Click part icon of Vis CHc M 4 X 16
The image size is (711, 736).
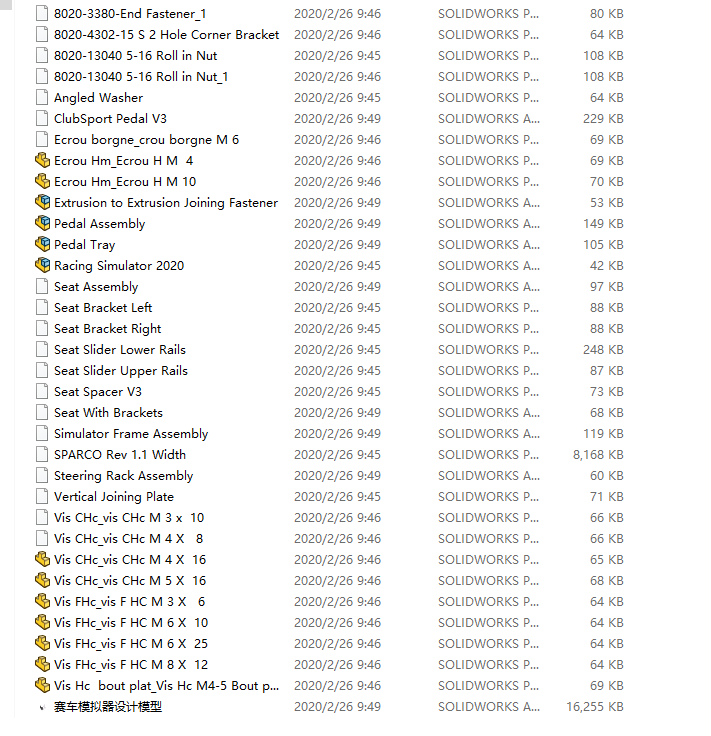[x=42, y=560]
